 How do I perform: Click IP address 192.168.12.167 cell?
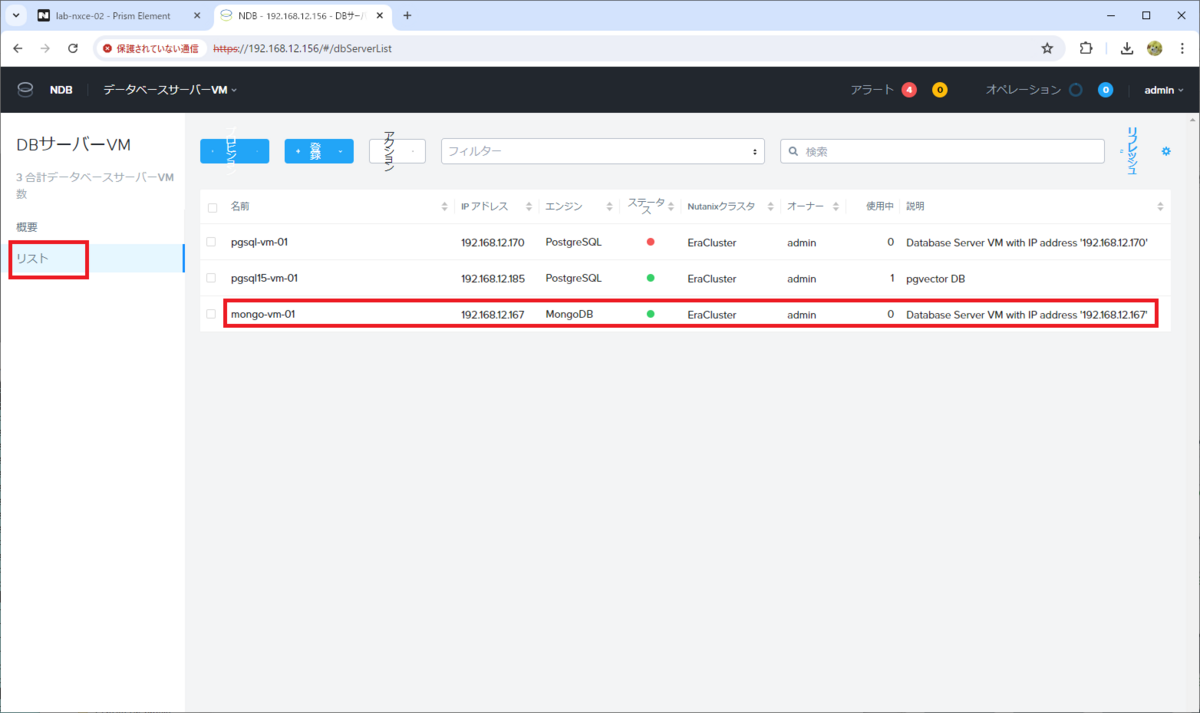[493, 314]
